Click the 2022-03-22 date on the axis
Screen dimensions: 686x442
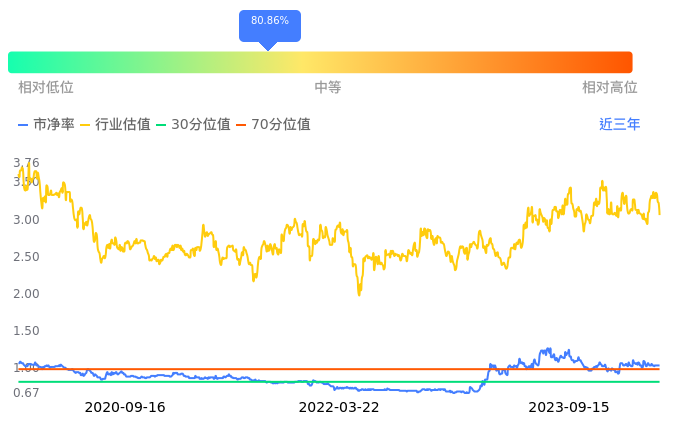tap(339, 408)
